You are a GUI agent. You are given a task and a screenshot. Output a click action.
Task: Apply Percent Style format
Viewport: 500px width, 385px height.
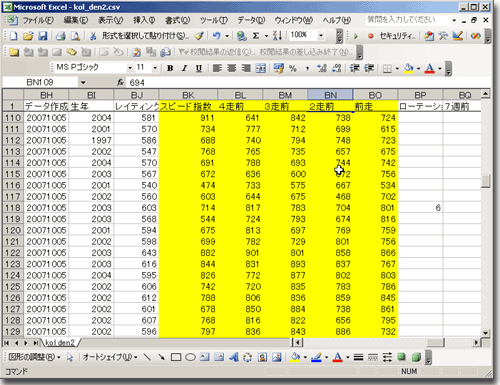[293, 69]
